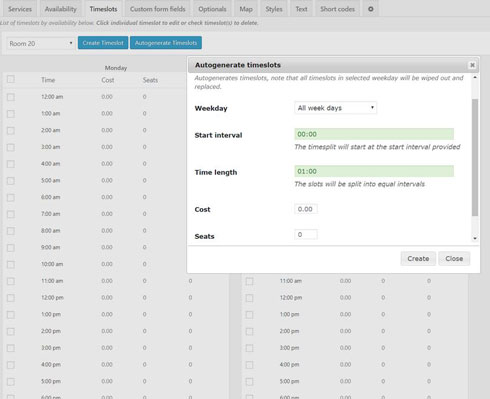The width and height of the screenshot is (490, 399).
Task: Check the Monday 5:00 am timeslot checkbox
Action: click(11, 181)
